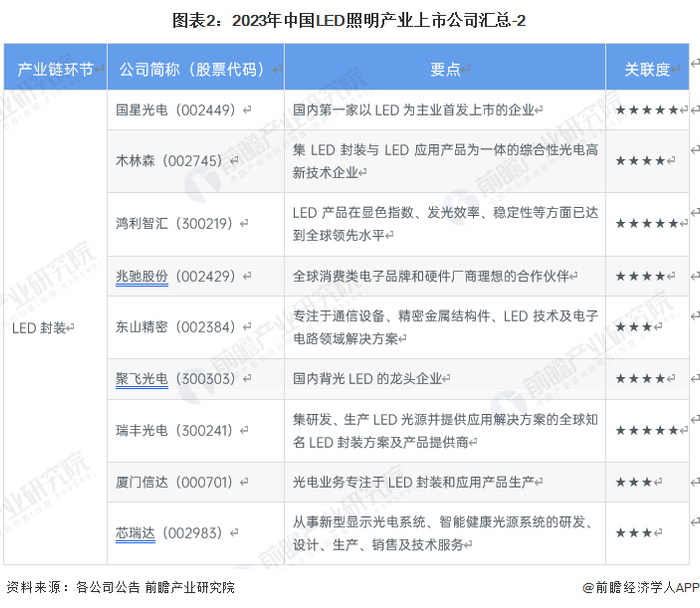The image size is (700, 608).
Task: Click the underlined 兆驰股份 company name
Action: tap(142, 276)
